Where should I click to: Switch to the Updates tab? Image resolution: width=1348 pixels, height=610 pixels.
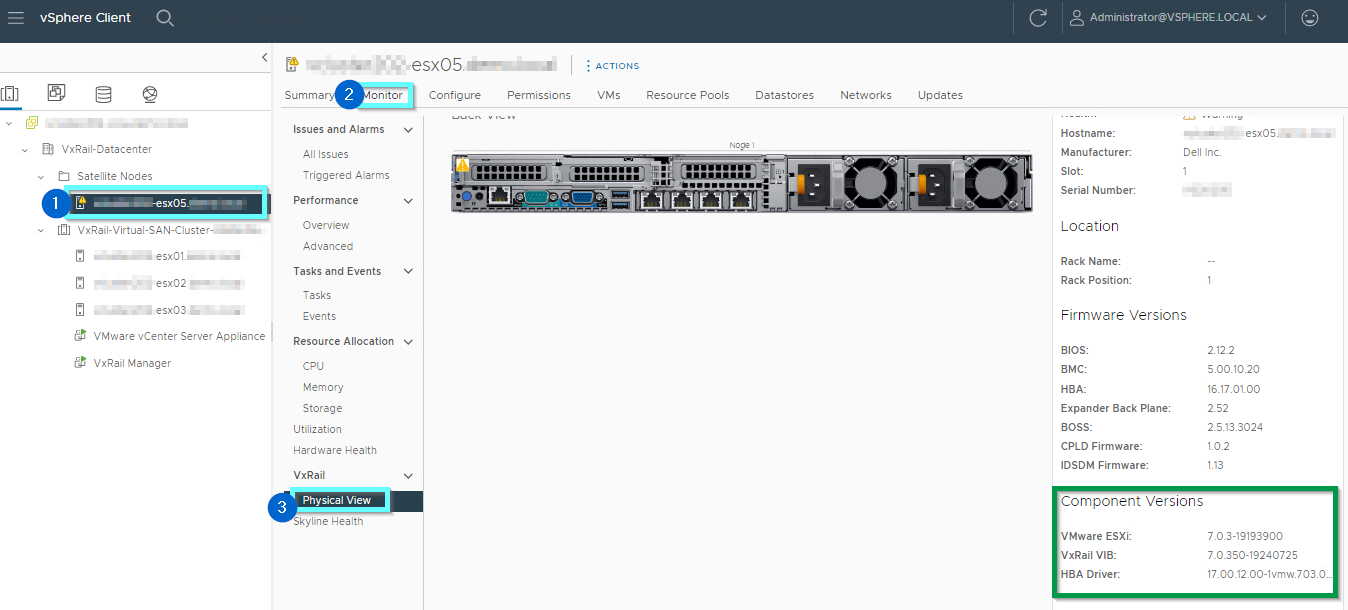941,95
